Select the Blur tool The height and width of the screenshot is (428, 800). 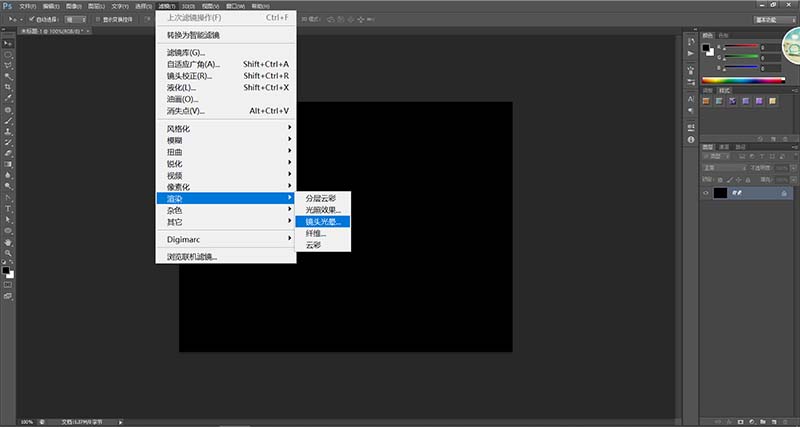click(x=8, y=175)
